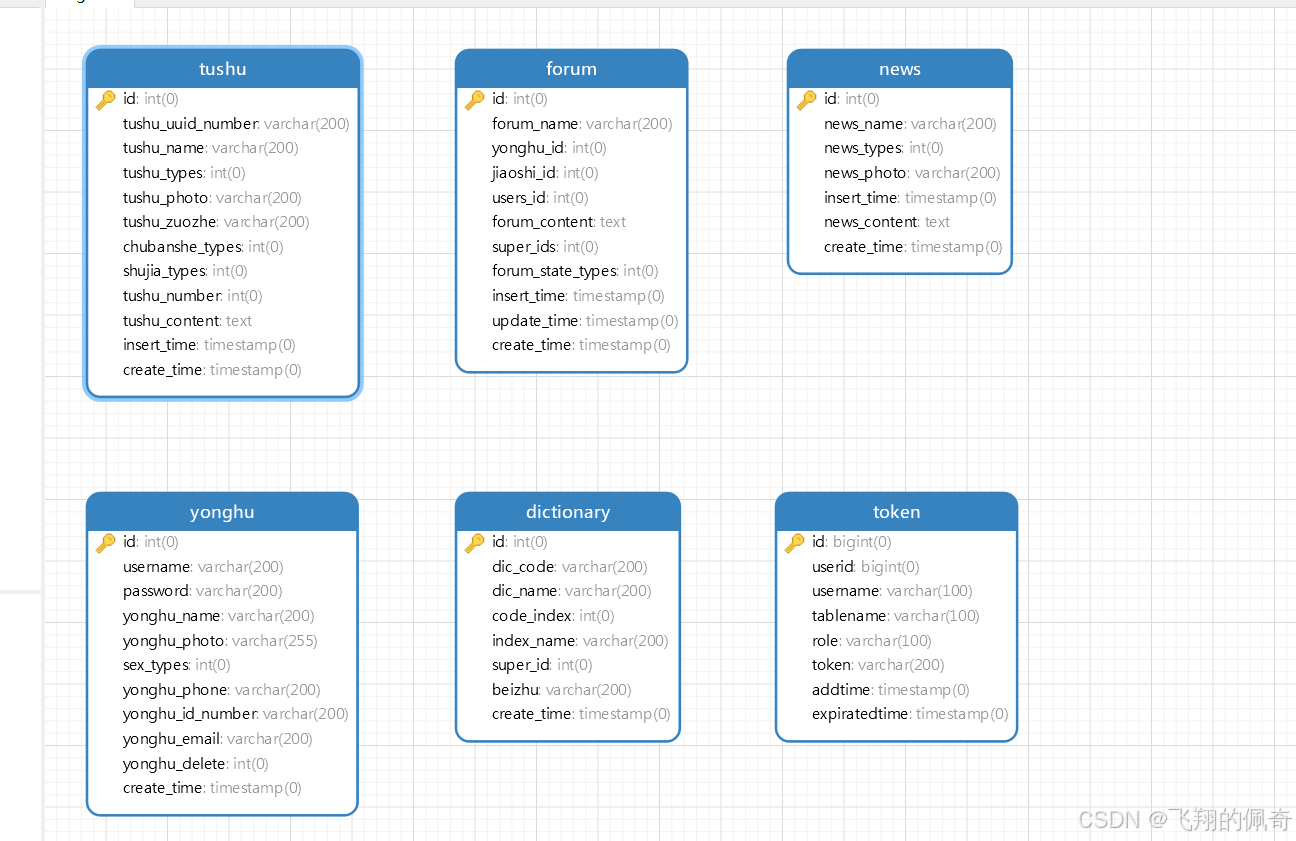Viewport: 1296px width, 841px height.
Task: Click the tushu_content text field
Action: pos(187,321)
